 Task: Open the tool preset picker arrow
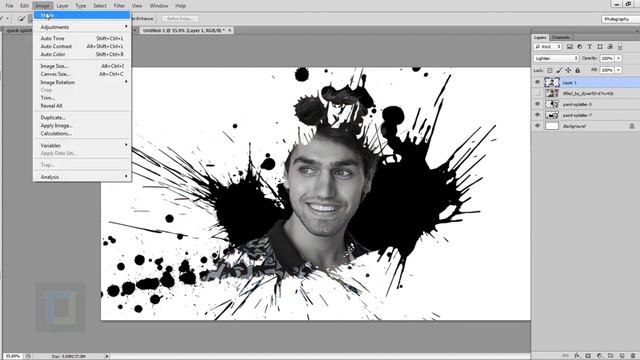pyautogui.click(x=7, y=19)
